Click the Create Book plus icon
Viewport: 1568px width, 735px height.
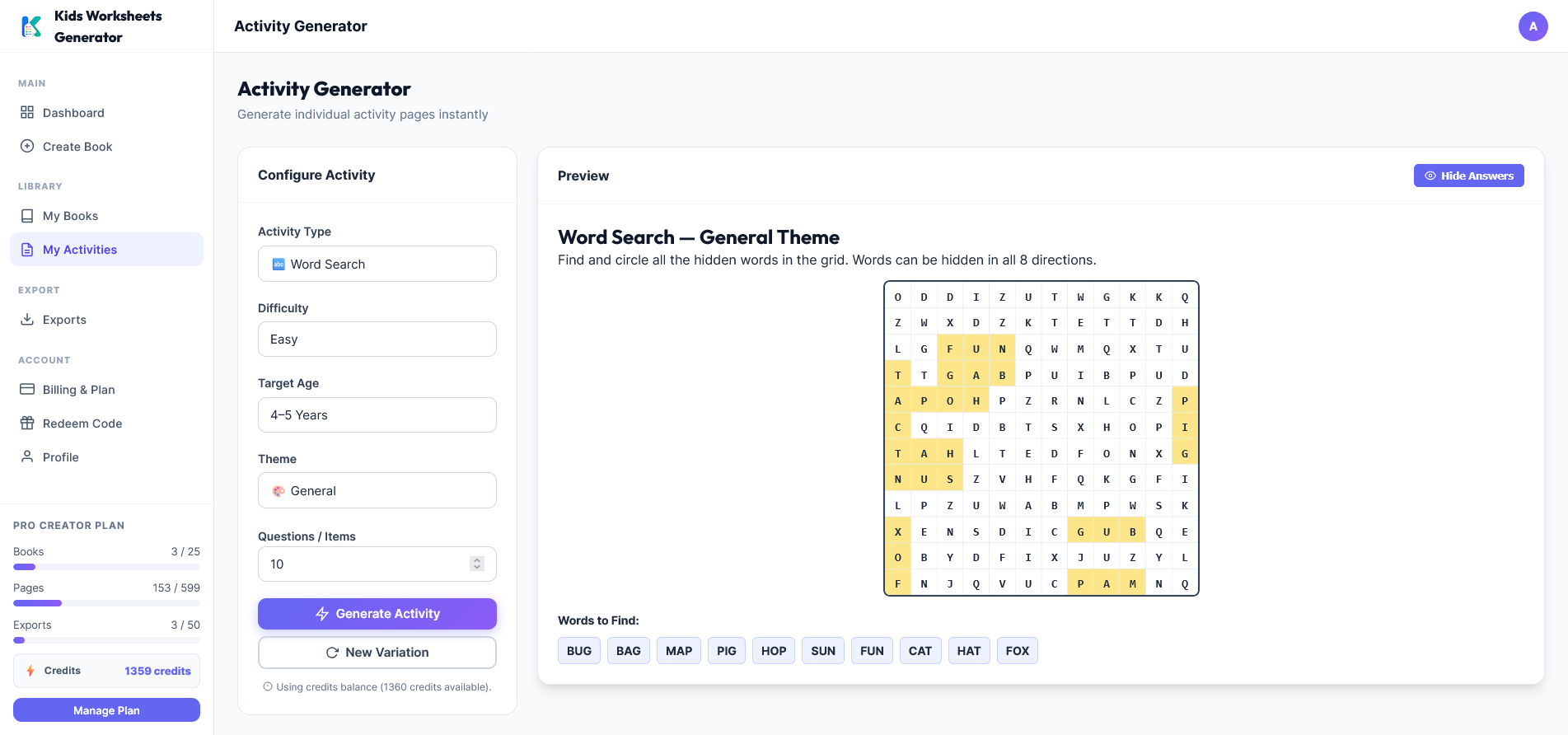(x=27, y=146)
